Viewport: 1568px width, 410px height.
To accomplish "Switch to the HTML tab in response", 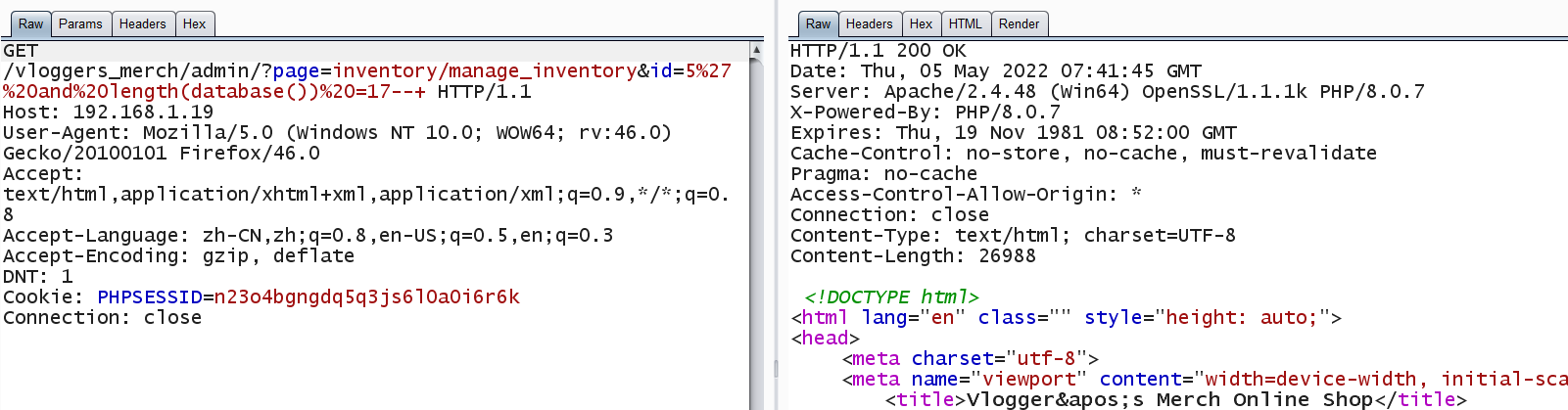I will (x=966, y=23).
